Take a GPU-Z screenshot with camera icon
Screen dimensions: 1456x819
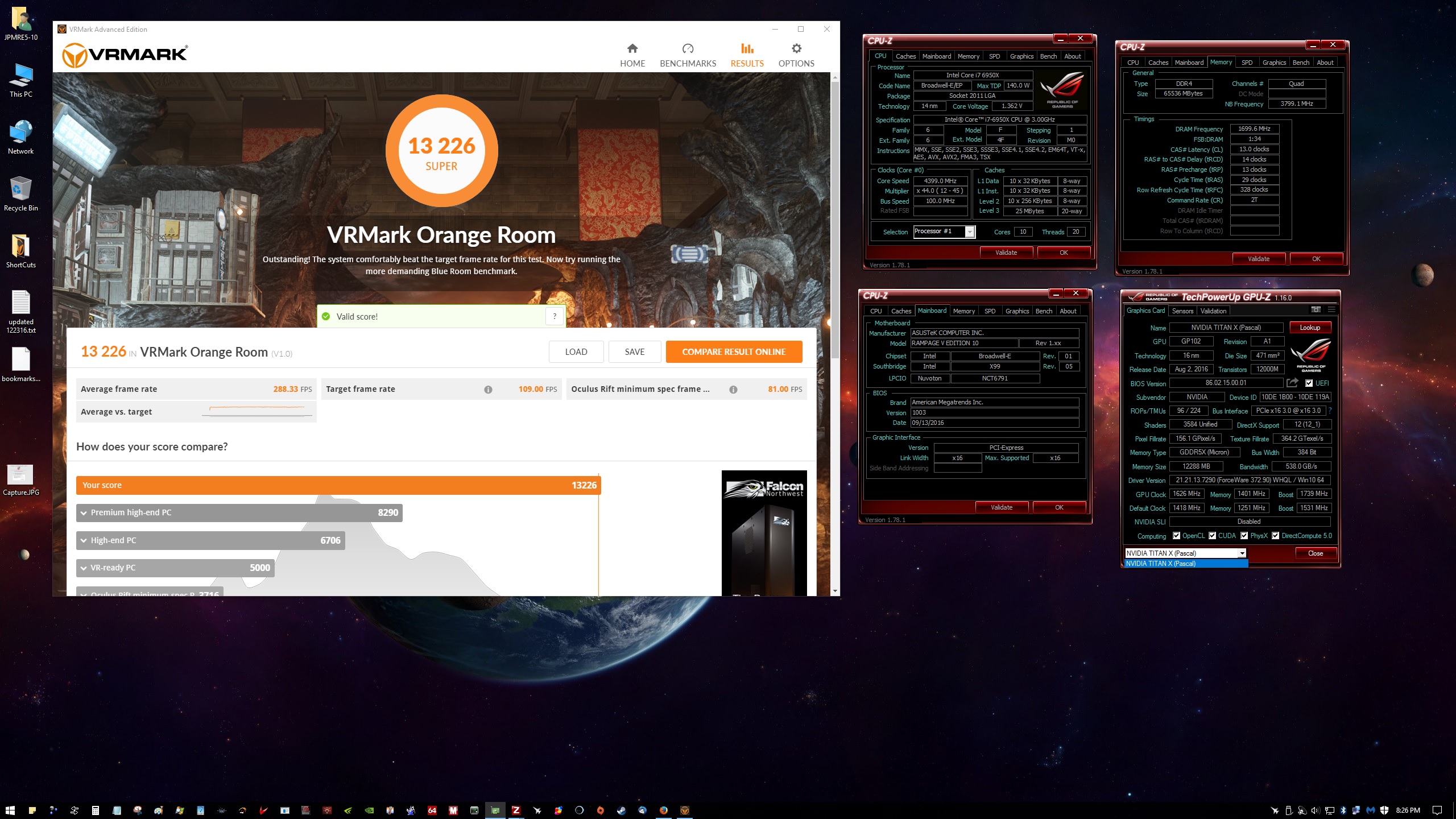point(1316,310)
